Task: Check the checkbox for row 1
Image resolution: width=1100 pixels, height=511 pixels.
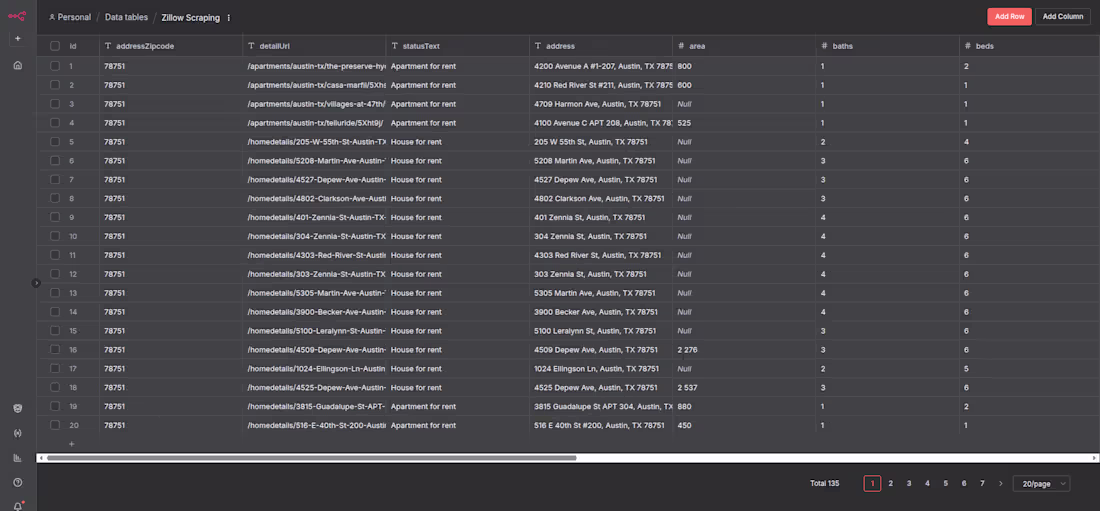Action: [55, 65]
